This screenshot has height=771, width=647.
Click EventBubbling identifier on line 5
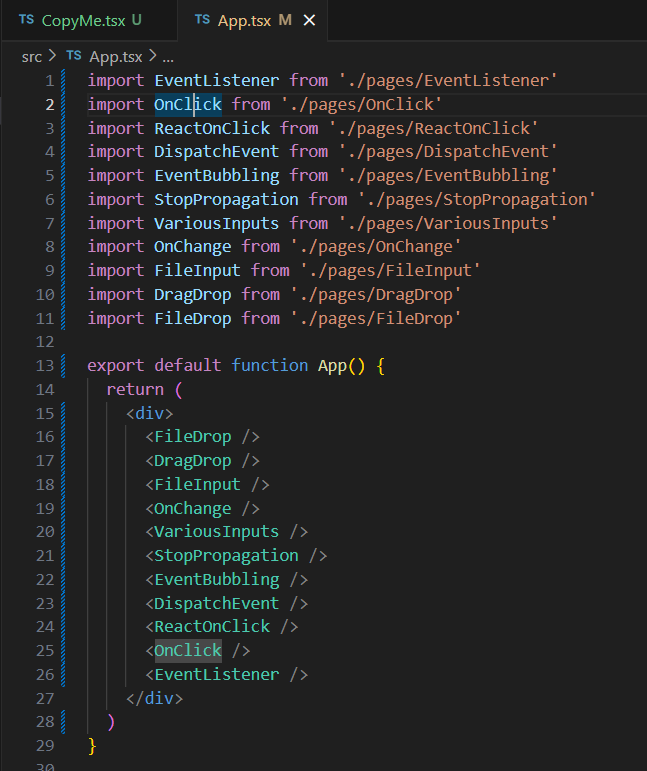(x=216, y=176)
